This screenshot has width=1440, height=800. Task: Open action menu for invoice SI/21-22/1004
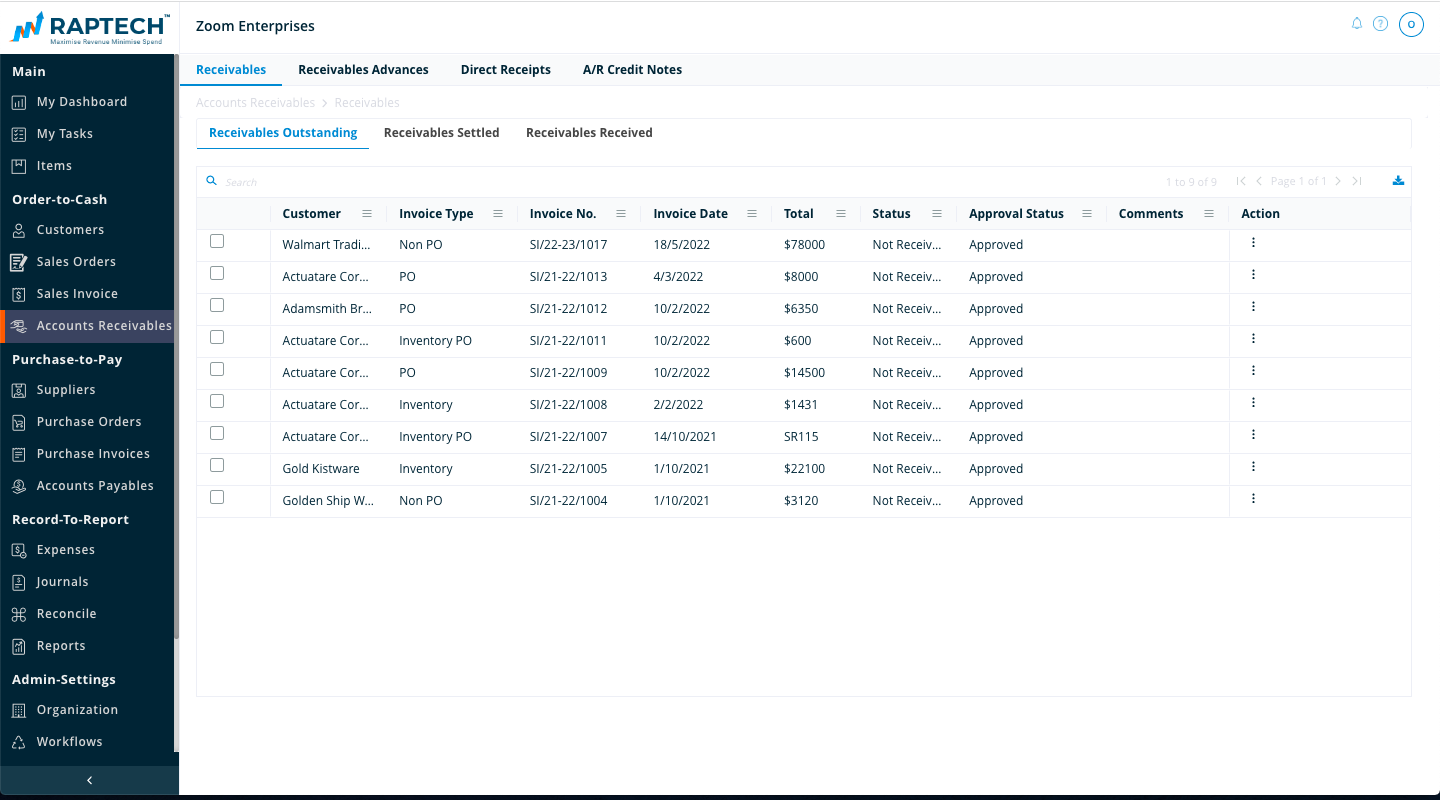(x=1253, y=499)
